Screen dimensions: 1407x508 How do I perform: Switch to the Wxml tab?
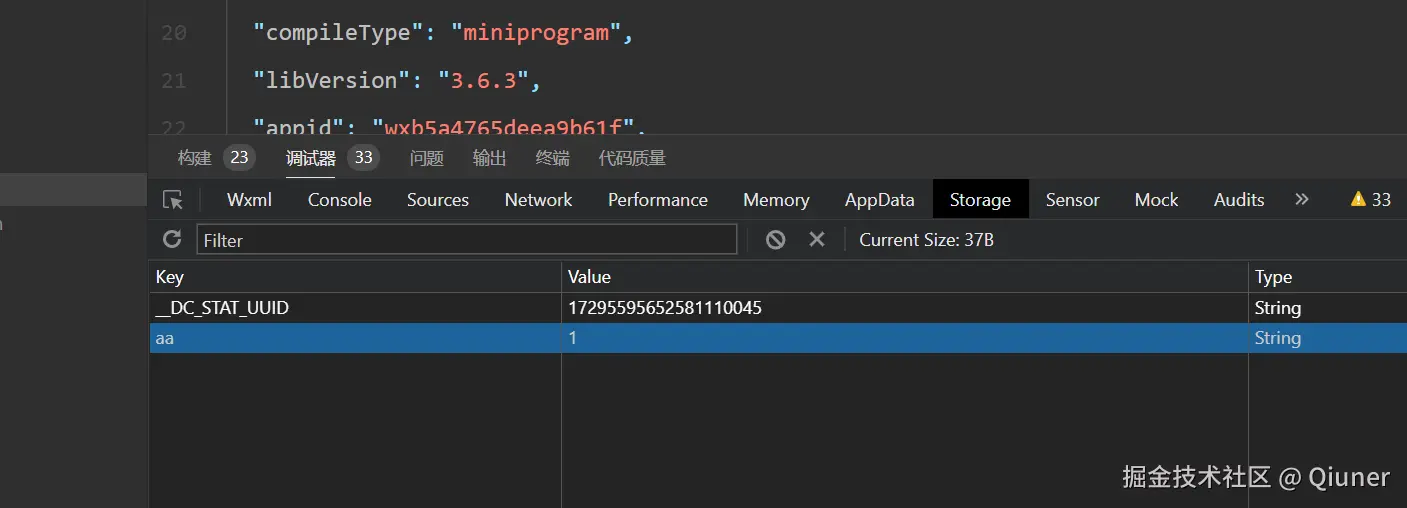pyautogui.click(x=249, y=200)
